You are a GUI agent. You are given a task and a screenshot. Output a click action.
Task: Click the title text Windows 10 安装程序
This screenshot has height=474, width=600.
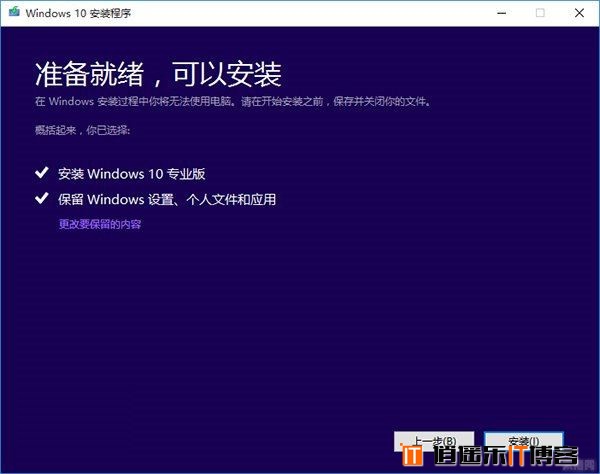[x=78, y=13]
